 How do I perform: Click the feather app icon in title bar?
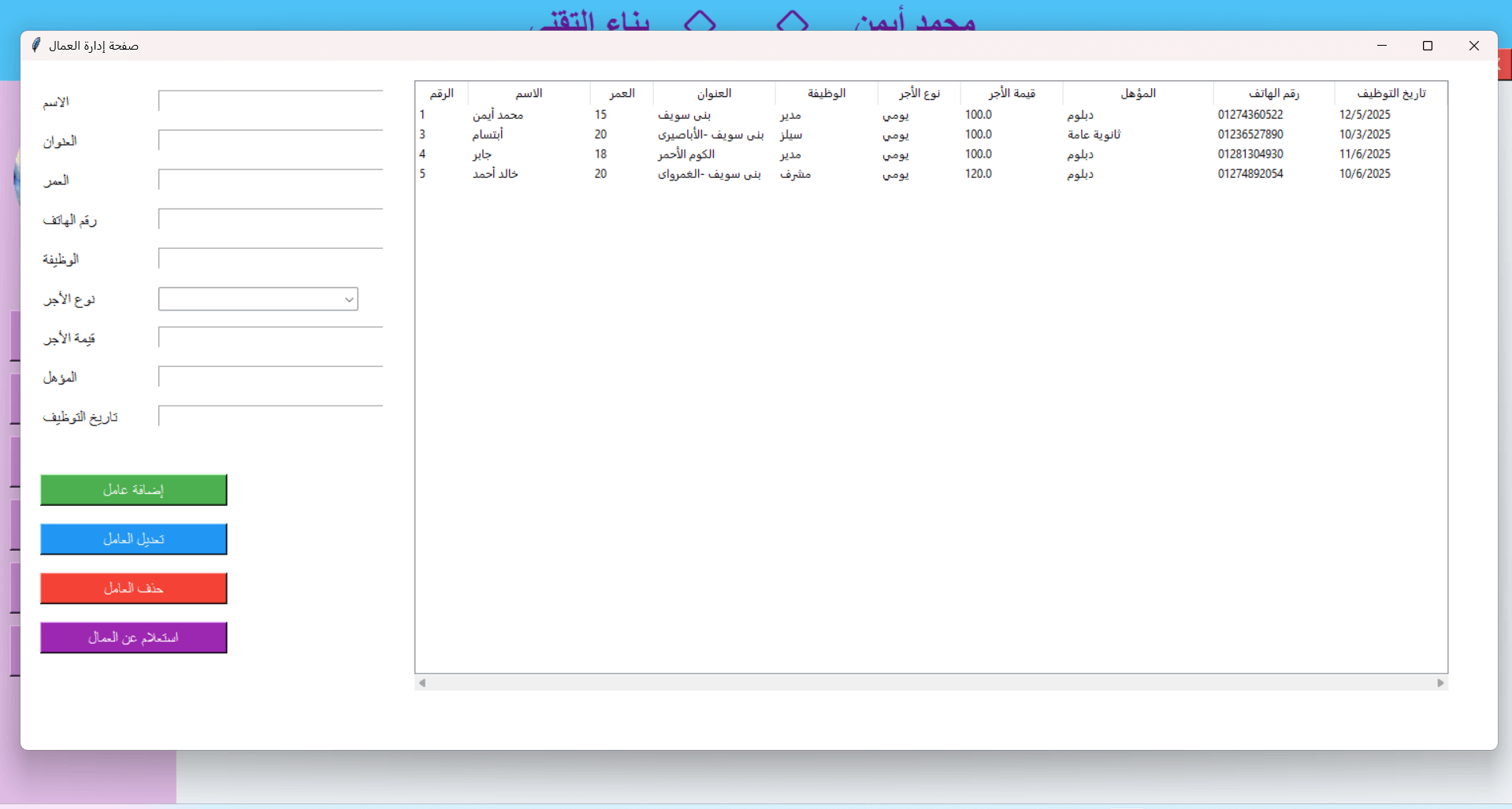(x=35, y=46)
